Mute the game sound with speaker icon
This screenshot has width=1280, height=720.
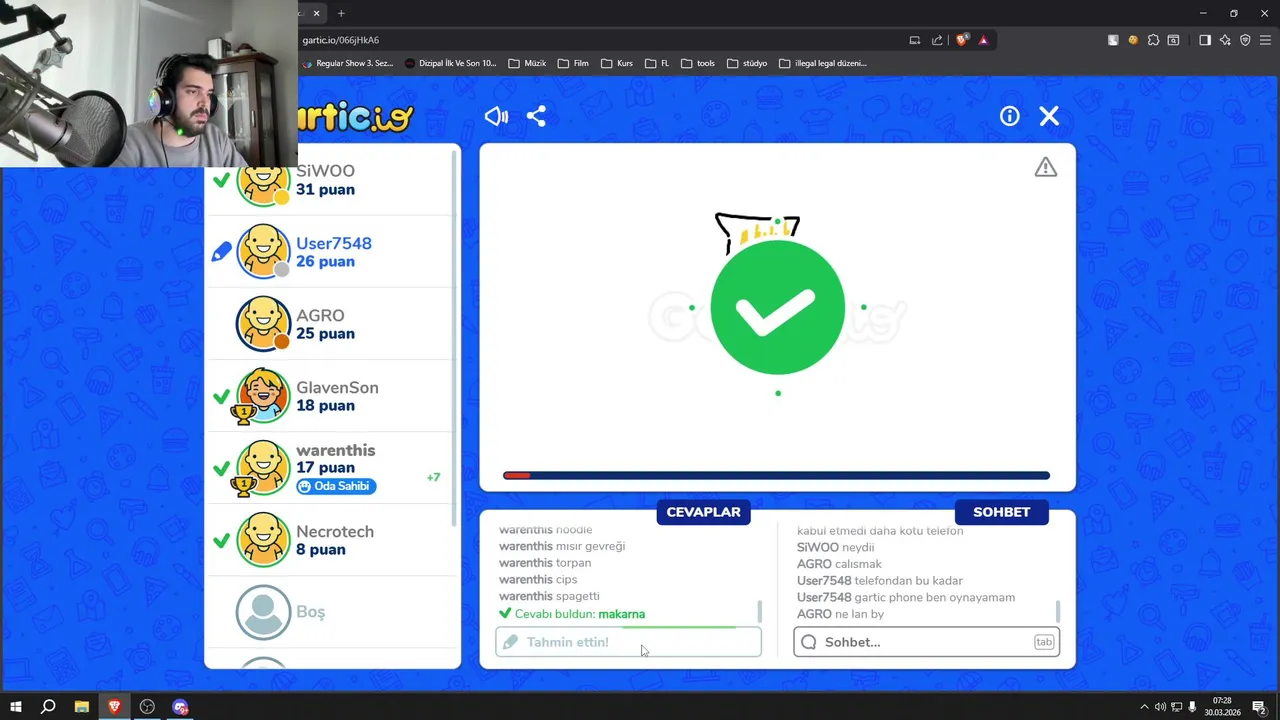pos(496,116)
